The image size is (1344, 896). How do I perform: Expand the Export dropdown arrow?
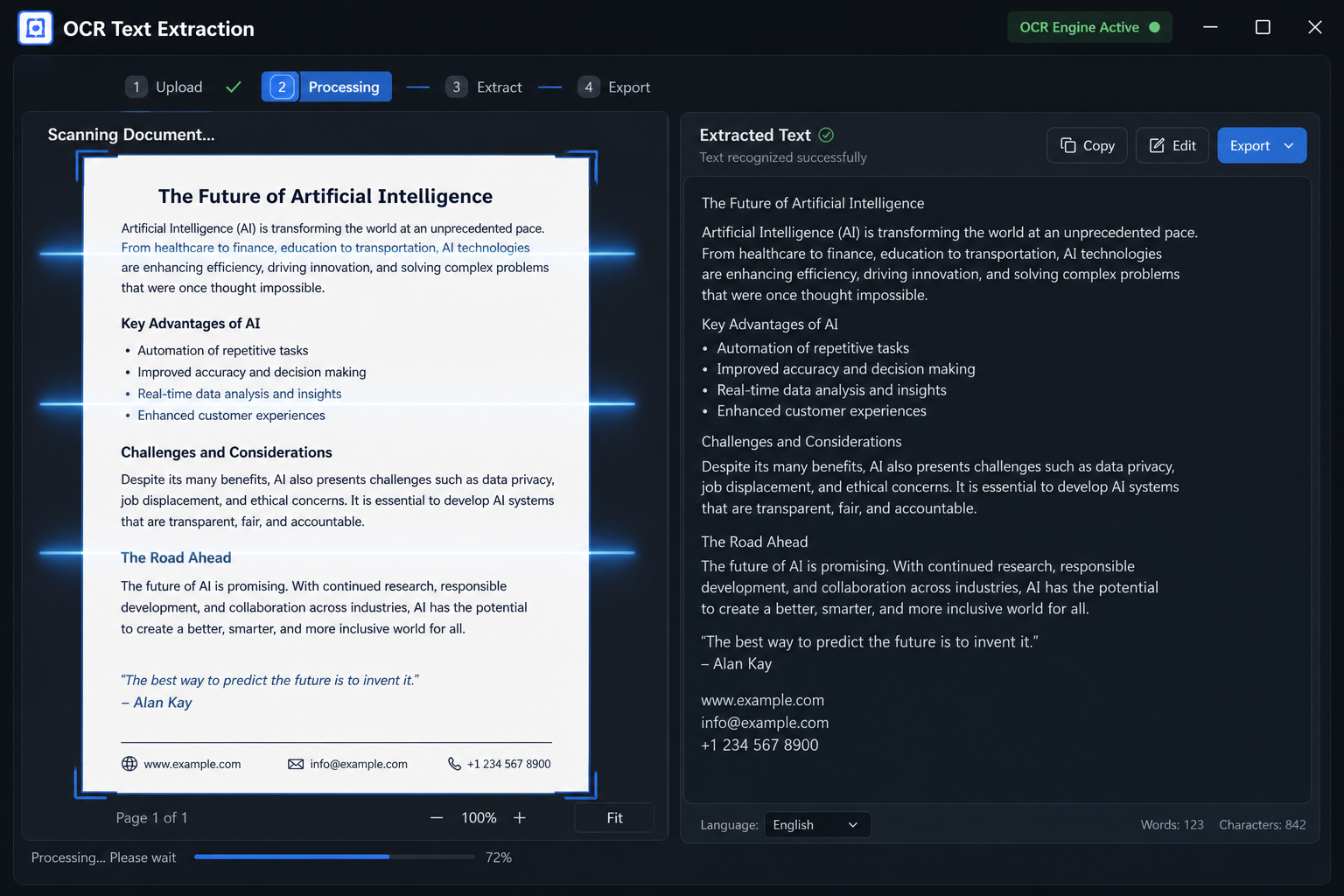(1289, 145)
